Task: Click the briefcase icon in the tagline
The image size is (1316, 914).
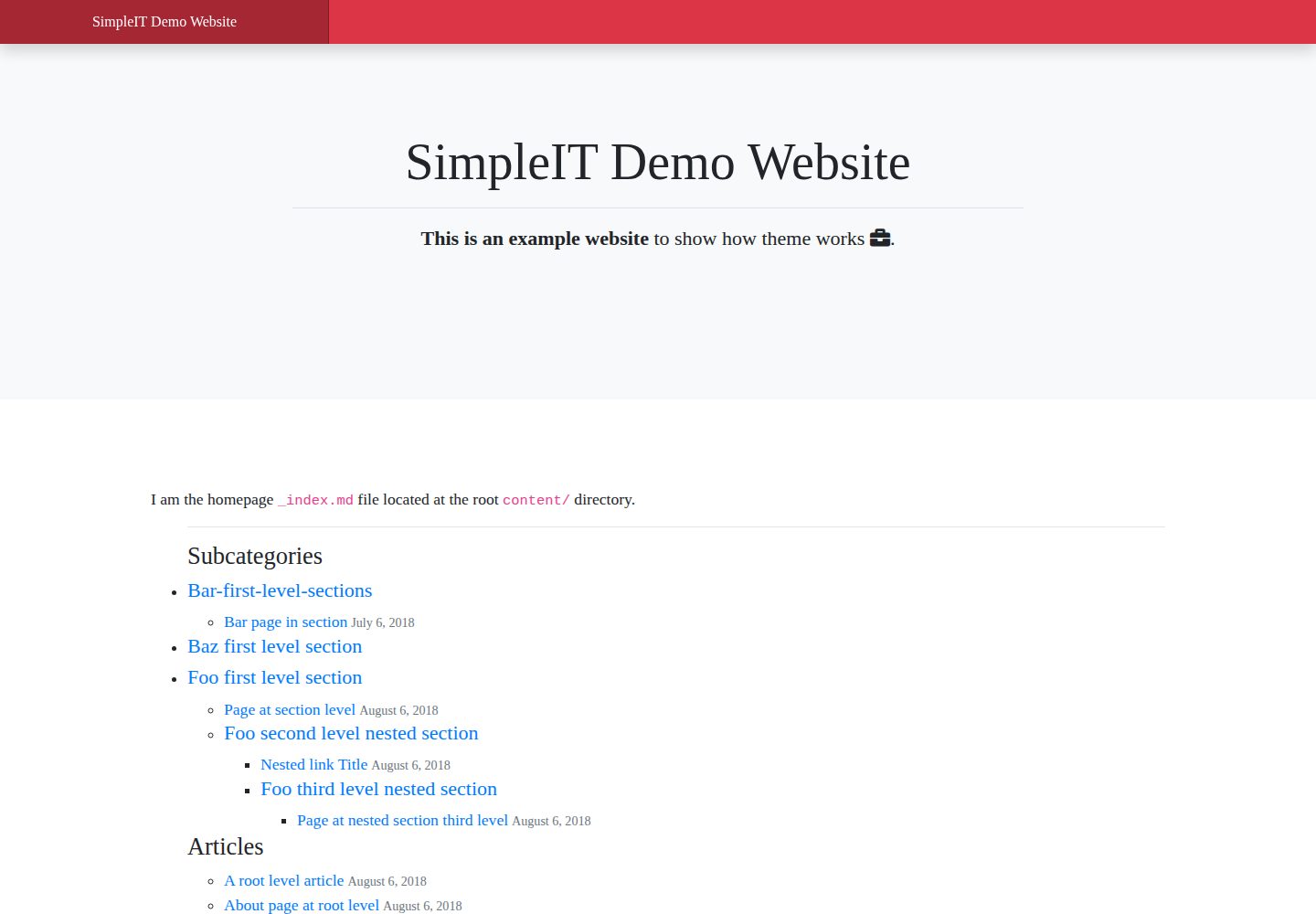Action: click(x=880, y=238)
